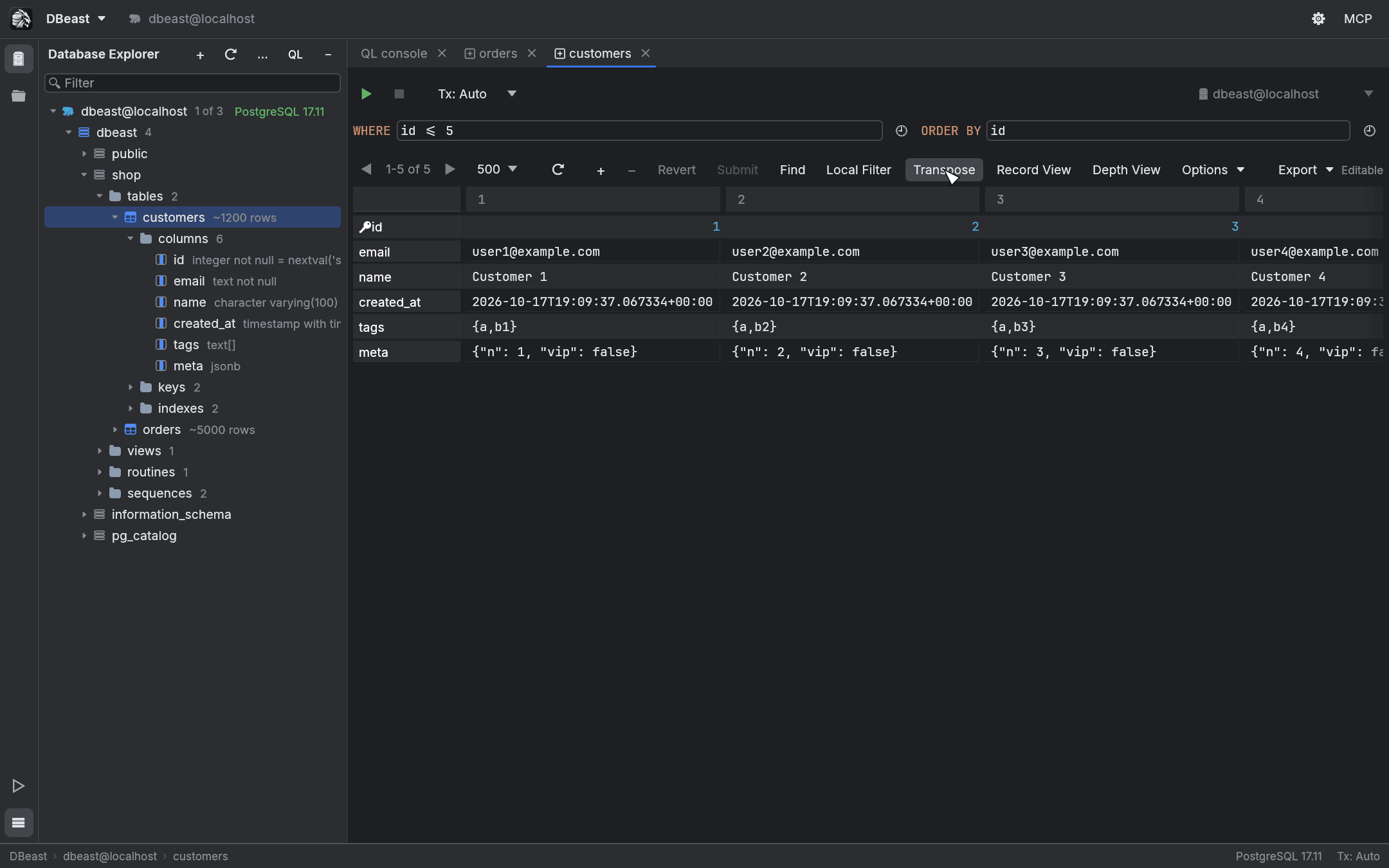Collapse the columns folder in the tree
The width and height of the screenshot is (1389, 868).
point(130,239)
